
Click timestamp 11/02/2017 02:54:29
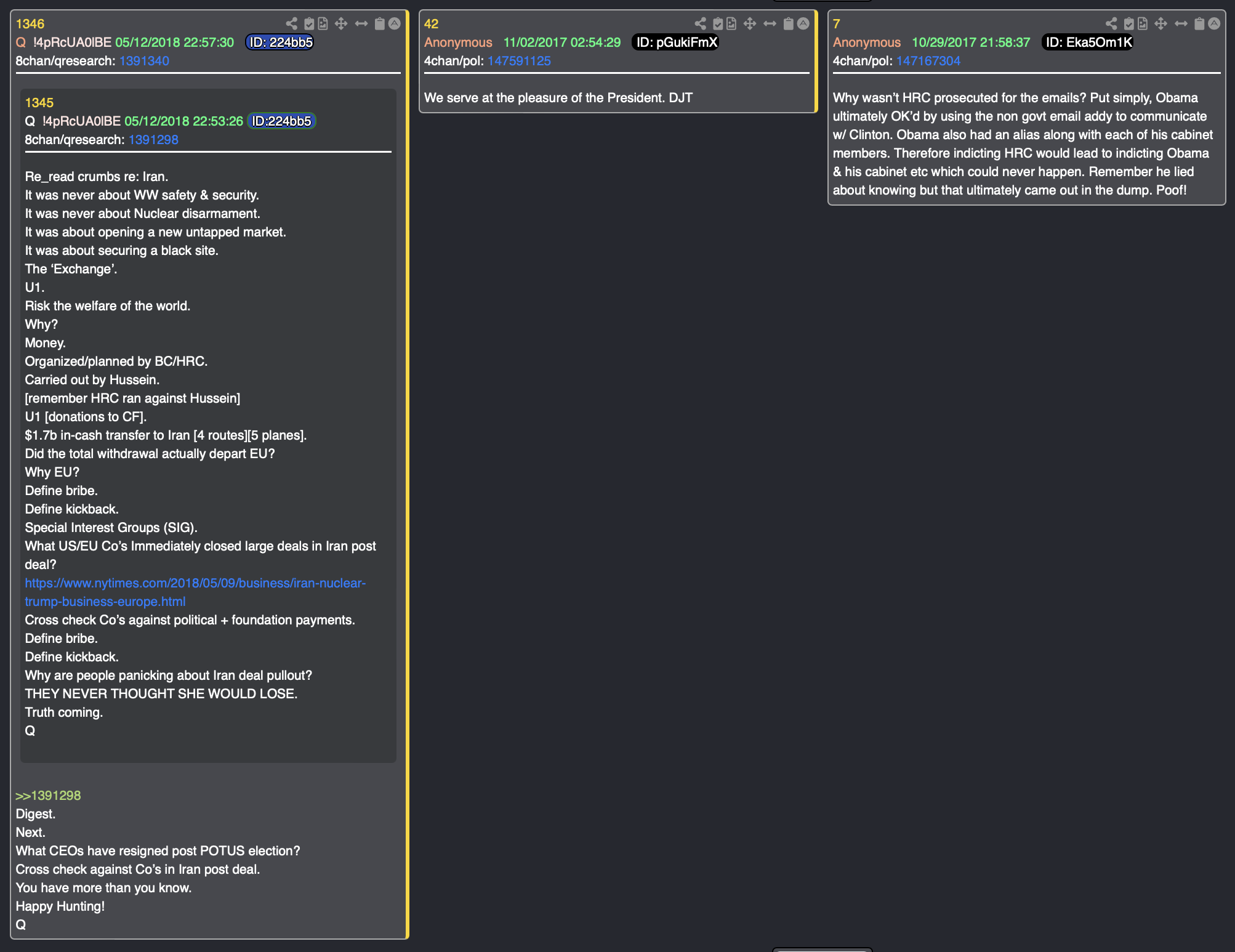[562, 42]
